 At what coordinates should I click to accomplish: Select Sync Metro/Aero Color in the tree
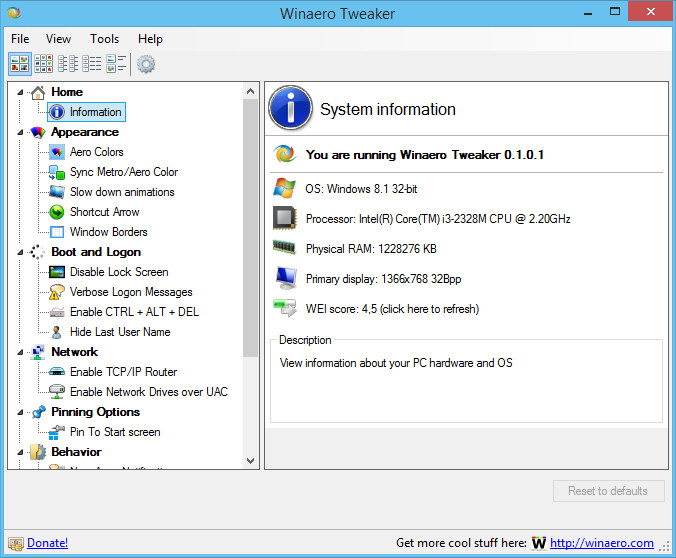tap(123, 172)
